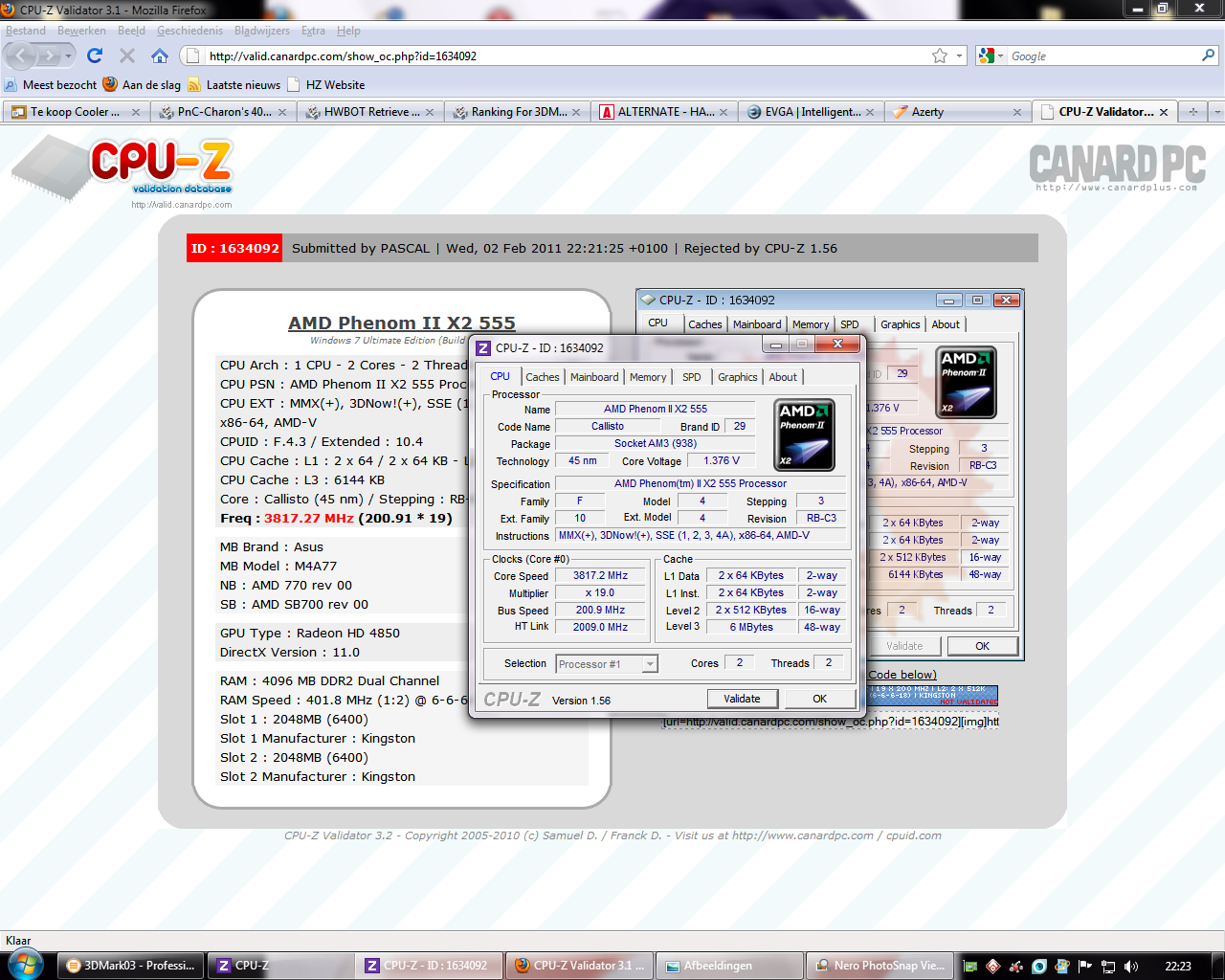Open HZ Website bookmark

[x=326, y=84]
